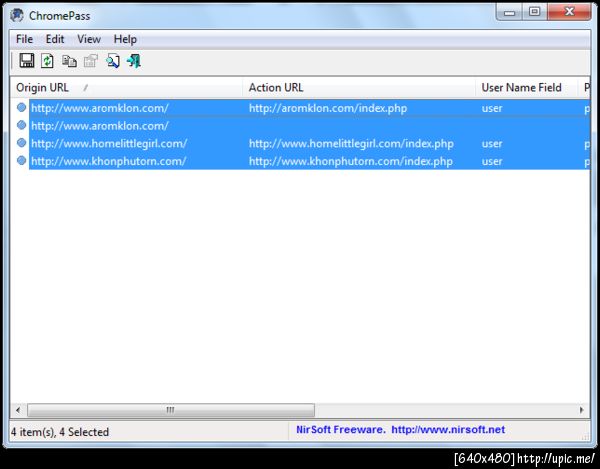Open the View menu

[x=89, y=39]
